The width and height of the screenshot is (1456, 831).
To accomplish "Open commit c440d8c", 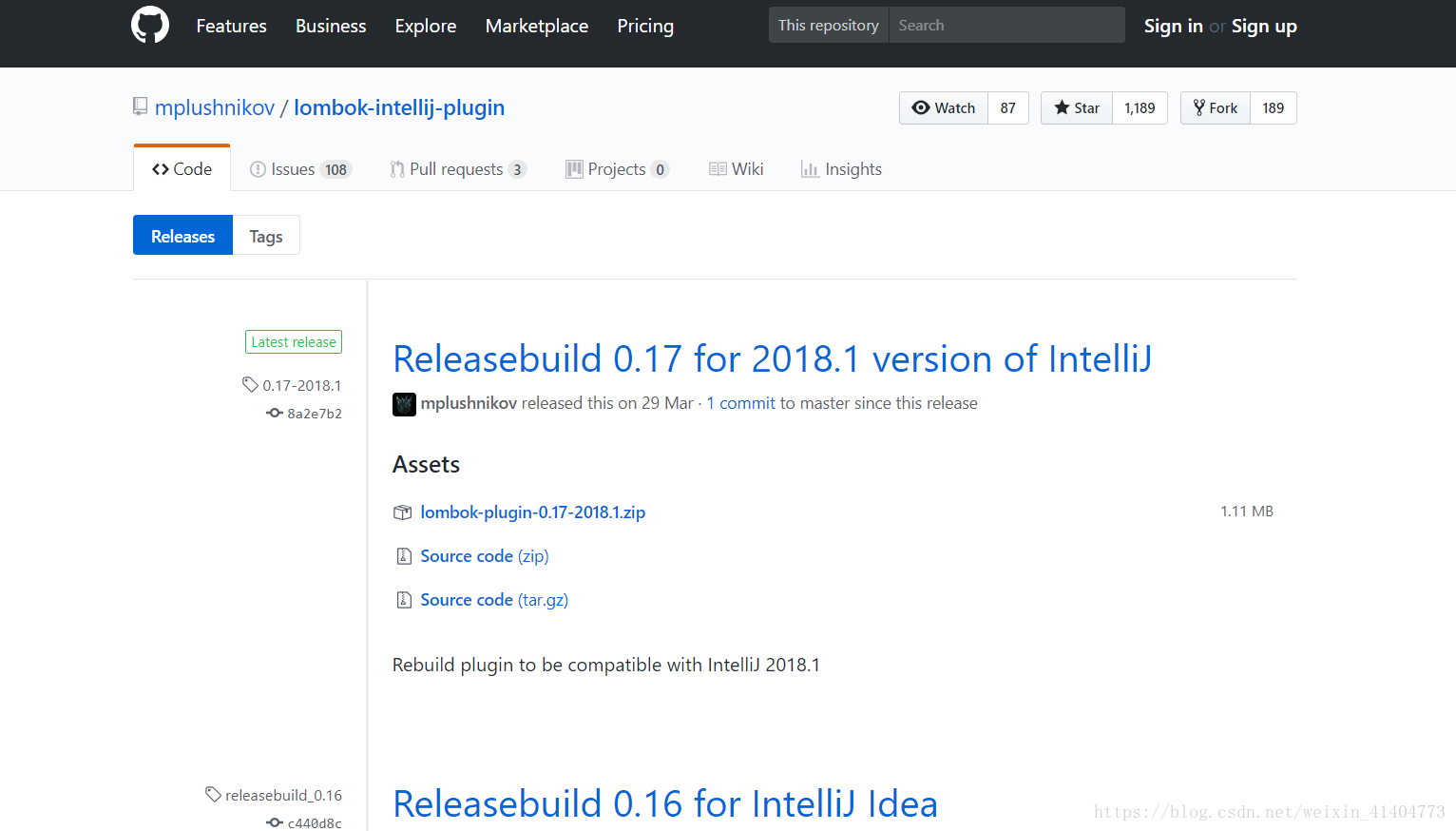I will 315,823.
